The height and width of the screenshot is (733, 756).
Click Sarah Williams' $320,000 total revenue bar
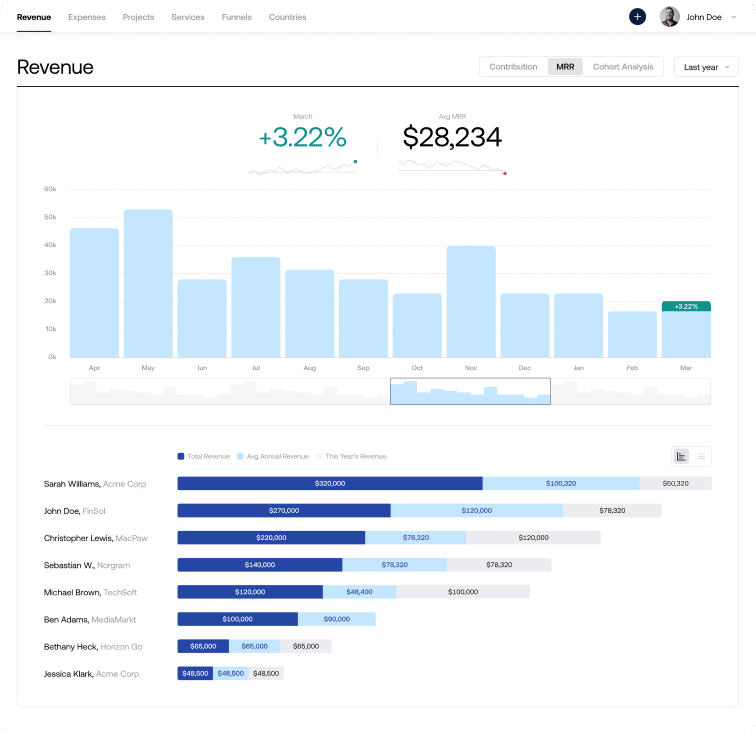tap(329, 483)
